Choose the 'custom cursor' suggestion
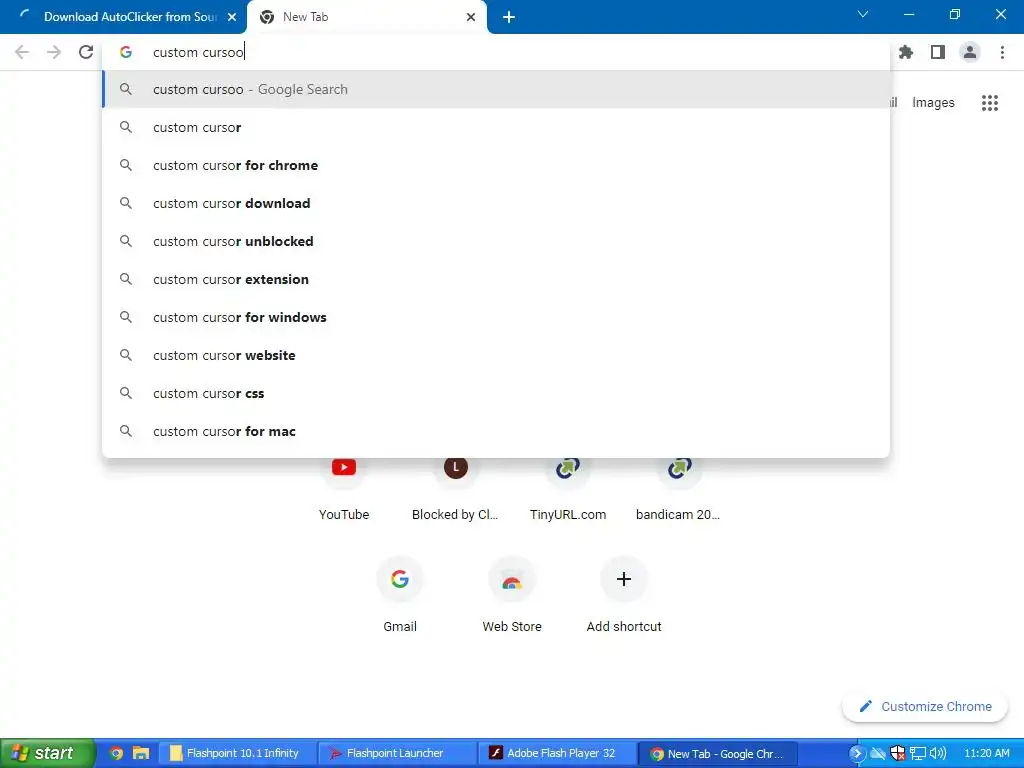This screenshot has height=768, width=1024. (x=496, y=127)
